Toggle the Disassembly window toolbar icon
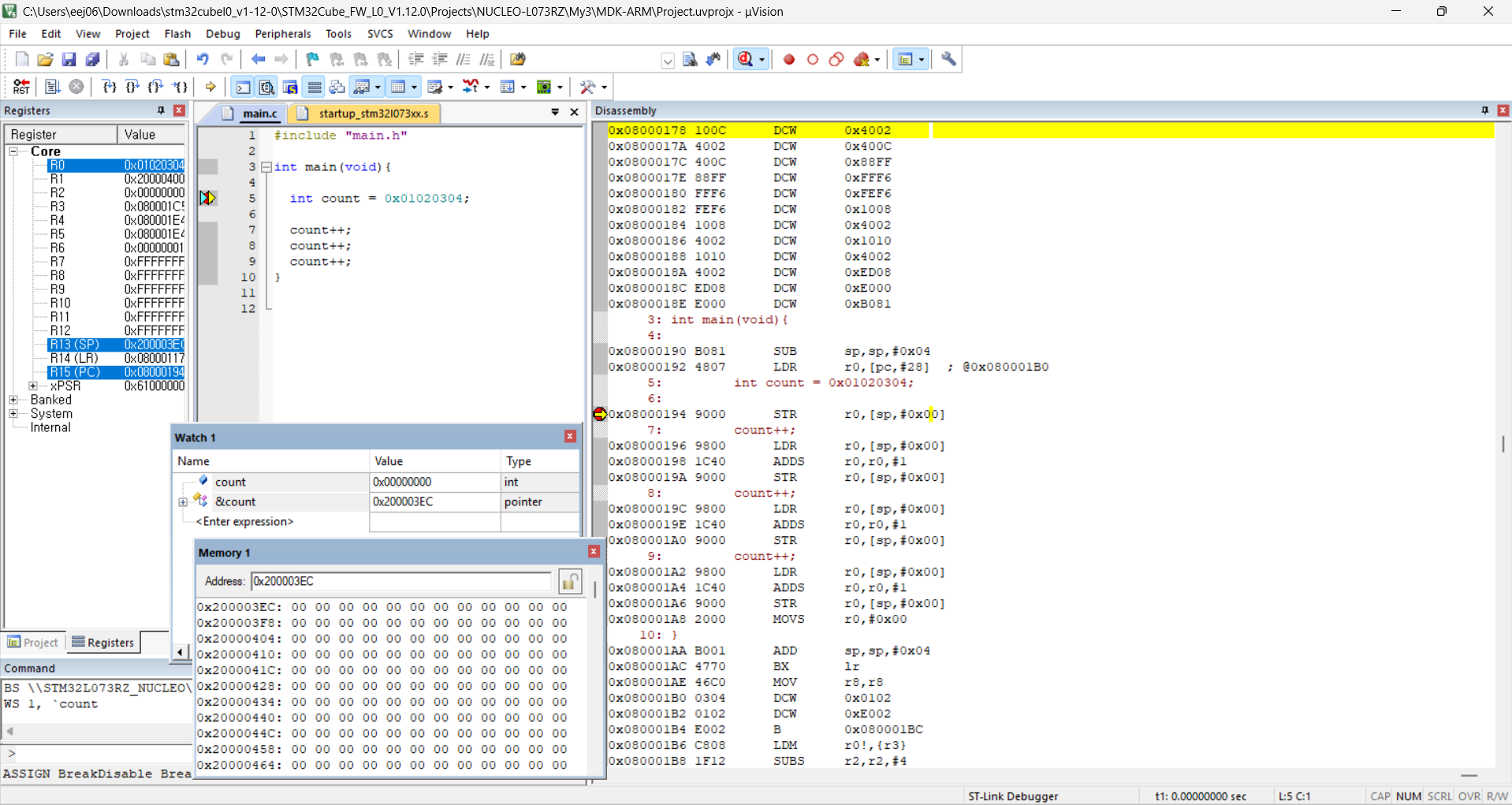The image size is (1512, 805). click(x=266, y=87)
